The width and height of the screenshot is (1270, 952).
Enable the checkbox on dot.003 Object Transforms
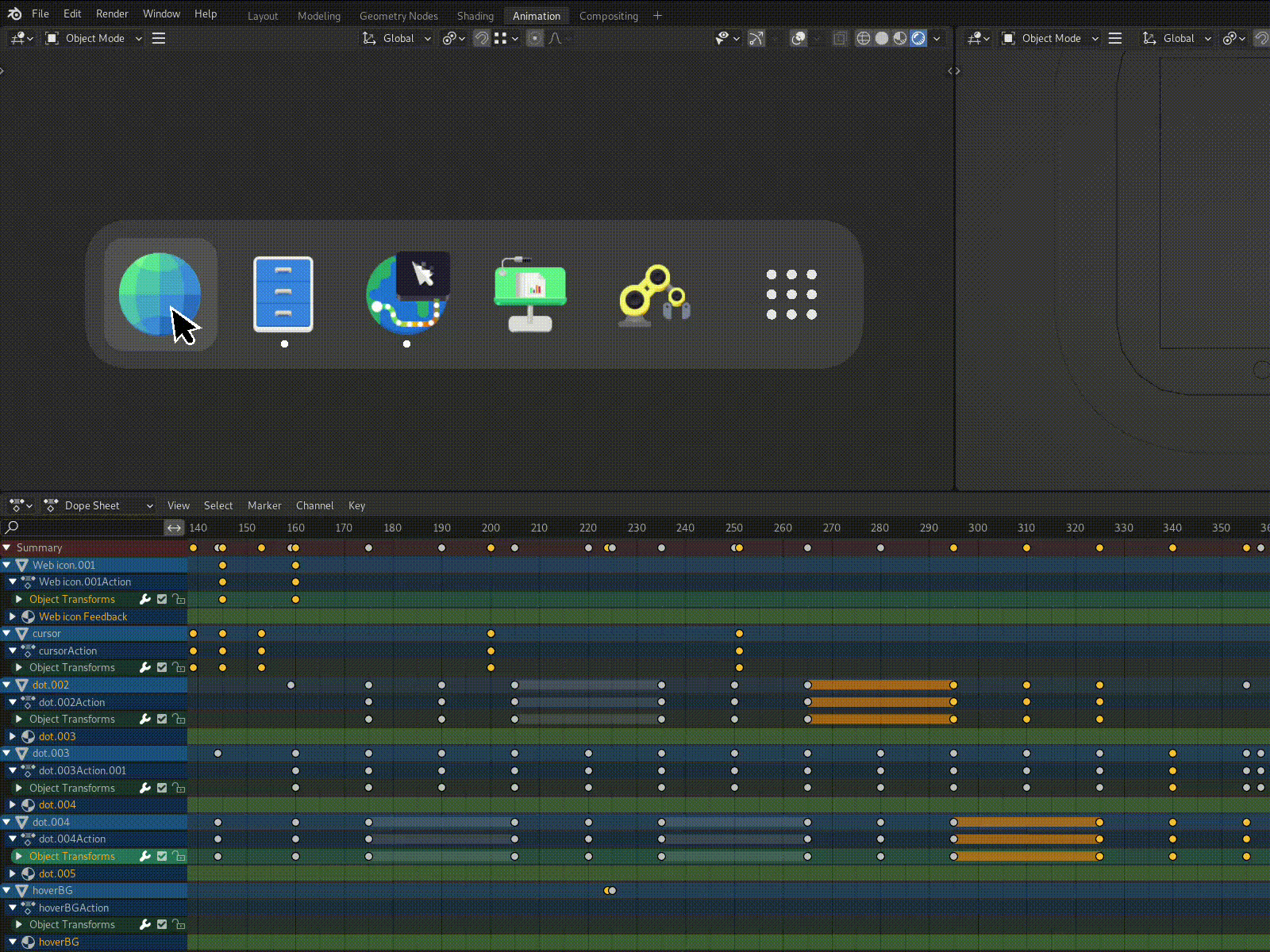point(161,788)
